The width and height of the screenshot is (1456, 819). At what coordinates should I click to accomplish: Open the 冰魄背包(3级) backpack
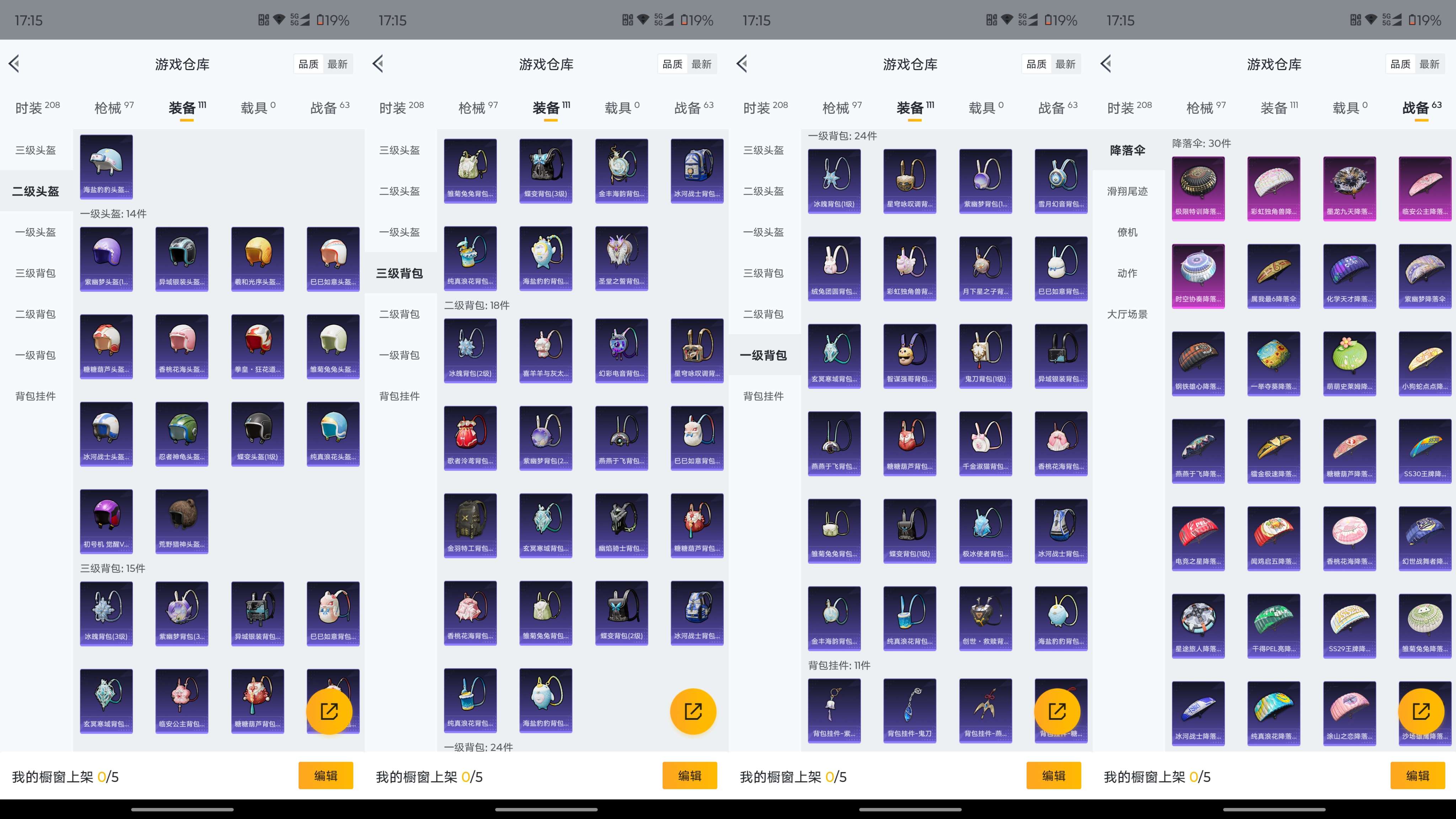(x=106, y=614)
